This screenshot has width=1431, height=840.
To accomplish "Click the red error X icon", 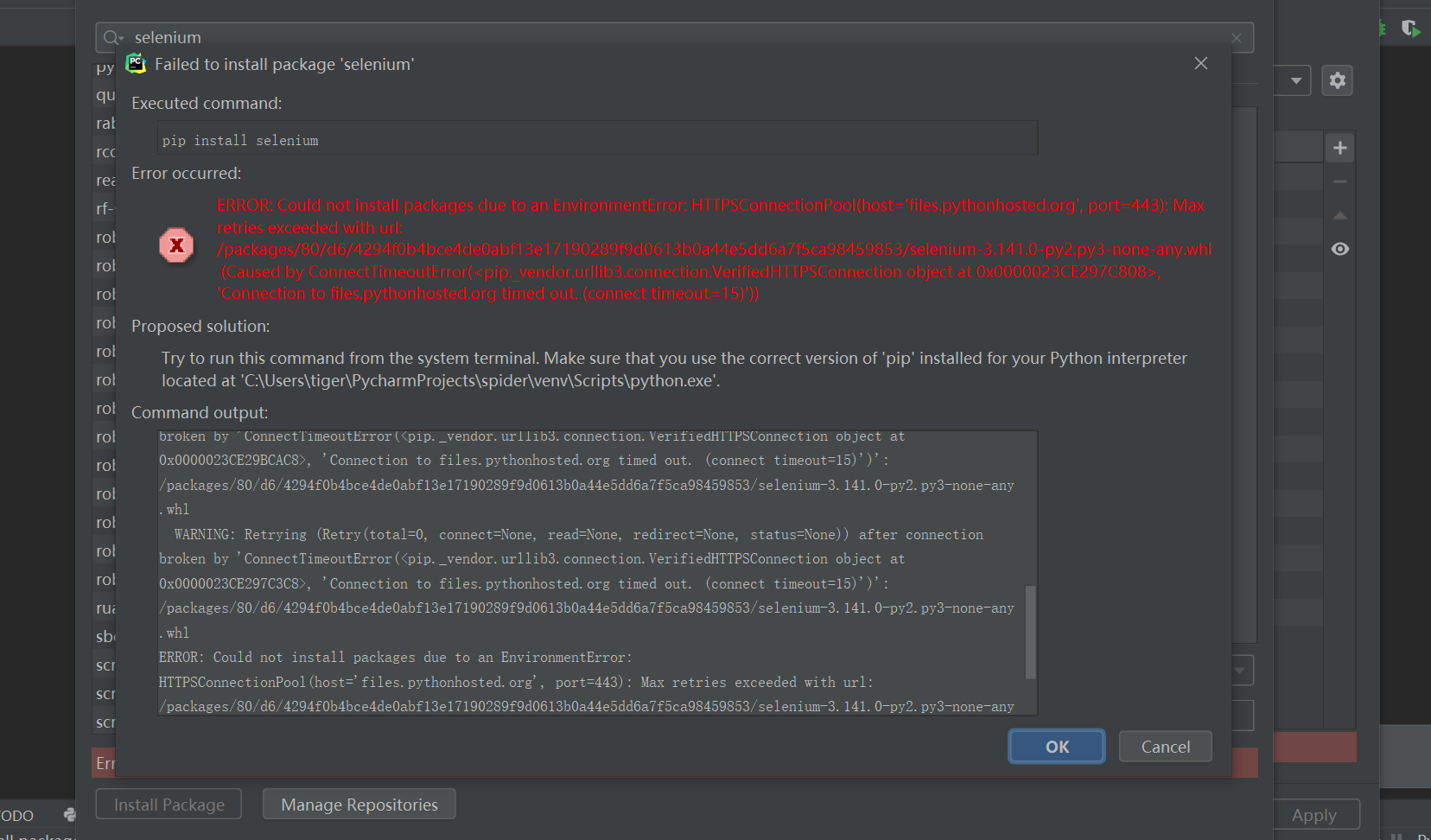I will 176,245.
